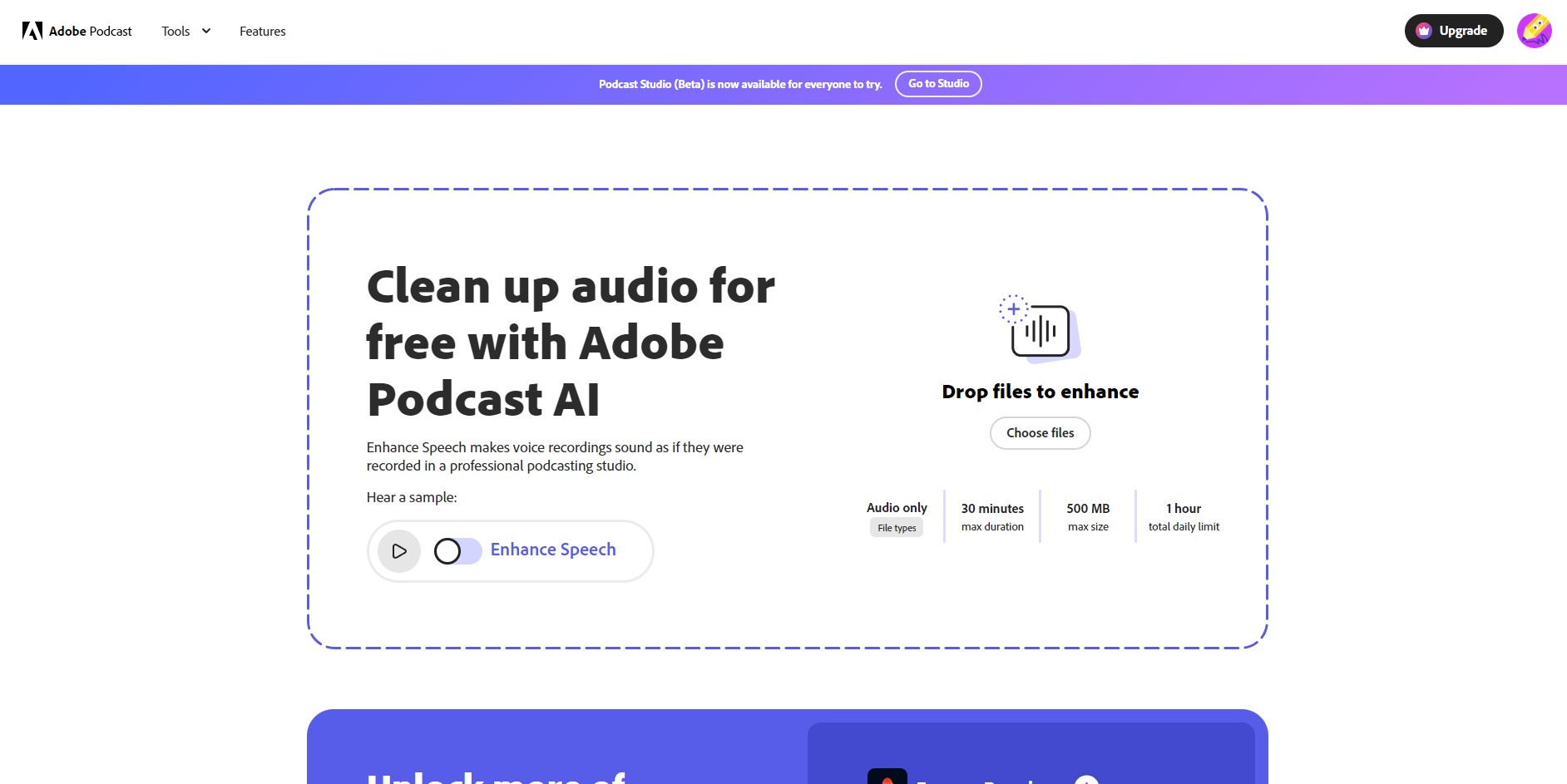Screen dimensions: 1567x784
Task: Play the Enhance Speech sample
Action: (x=399, y=551)
